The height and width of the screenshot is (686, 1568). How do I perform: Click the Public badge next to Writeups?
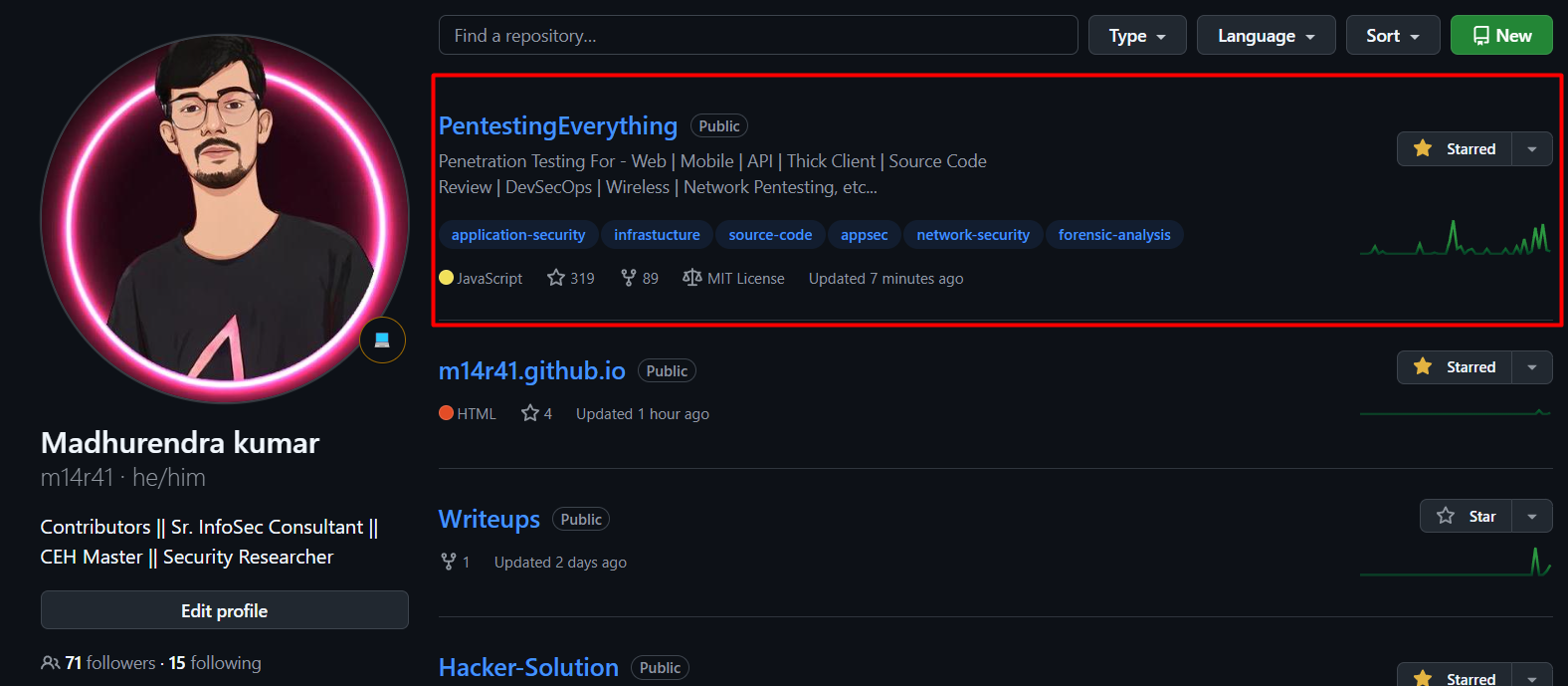pos(581,520)
